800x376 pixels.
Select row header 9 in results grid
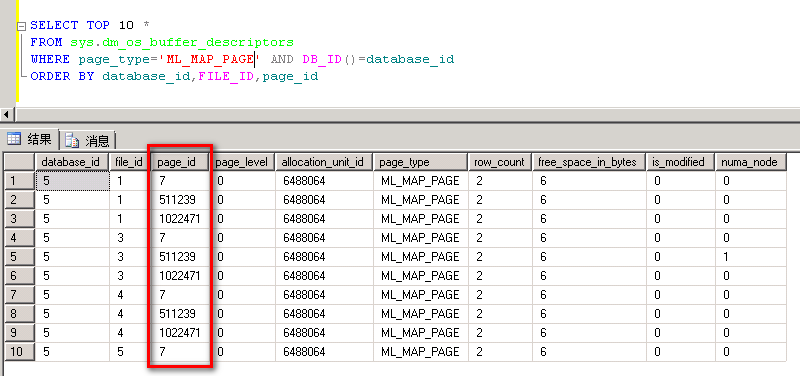pyautogui.click(x=19, y=333)
